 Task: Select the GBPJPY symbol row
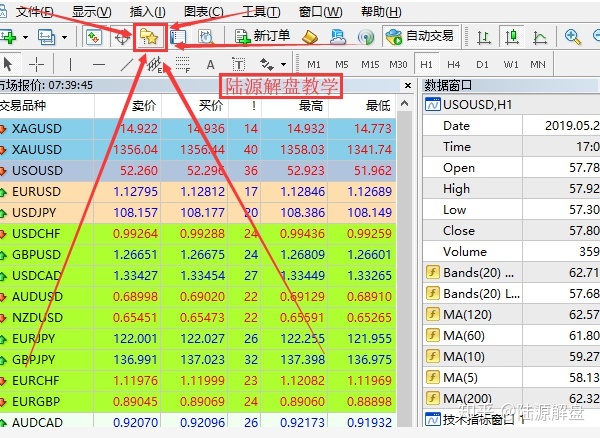click(x=198, y=360)
